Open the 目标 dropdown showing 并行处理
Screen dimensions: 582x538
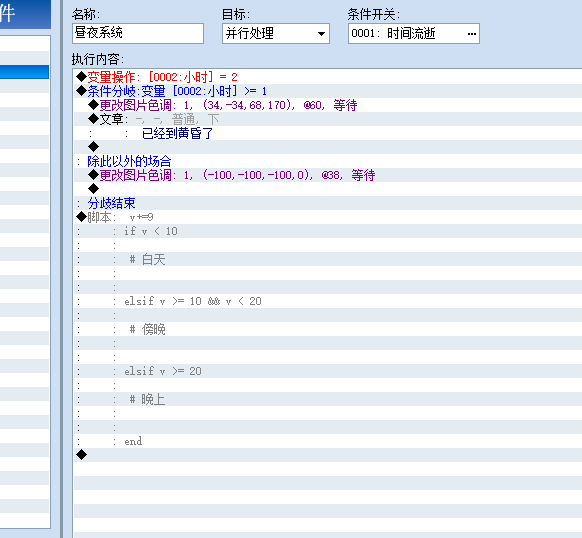click(275, 34)
